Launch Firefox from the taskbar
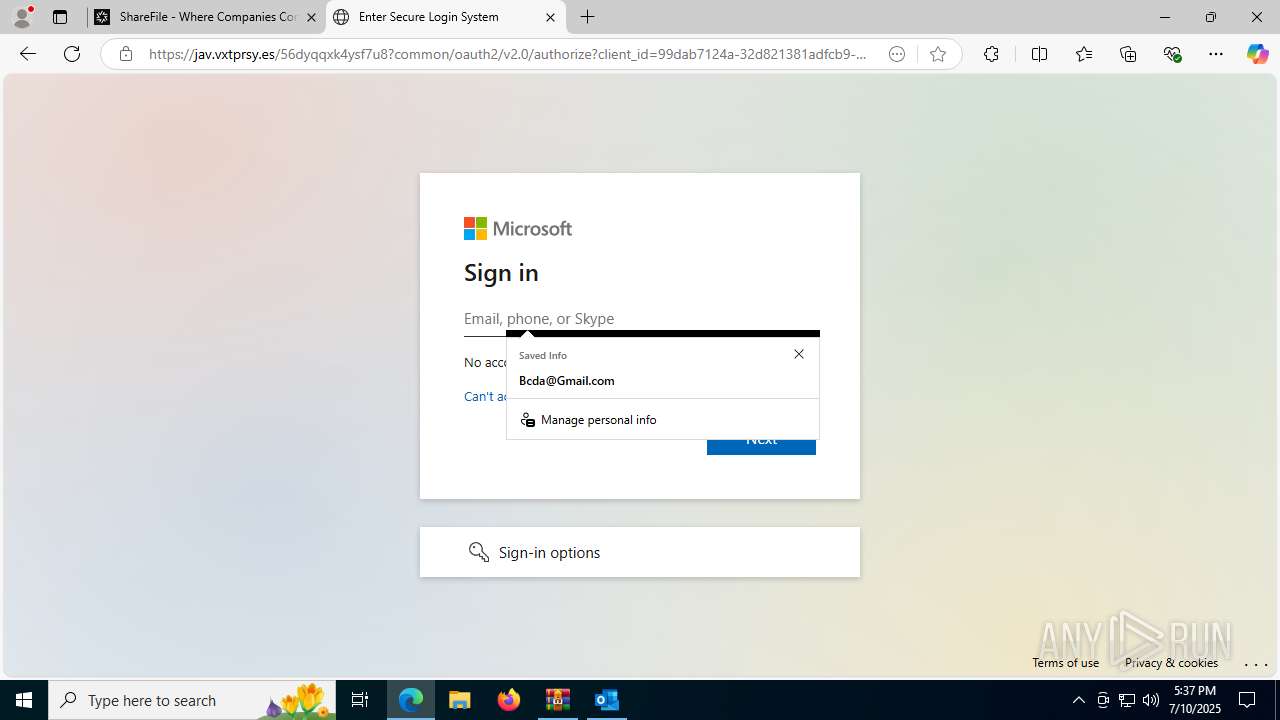This screenshot has width=1280, height=720. click(509, 700)
